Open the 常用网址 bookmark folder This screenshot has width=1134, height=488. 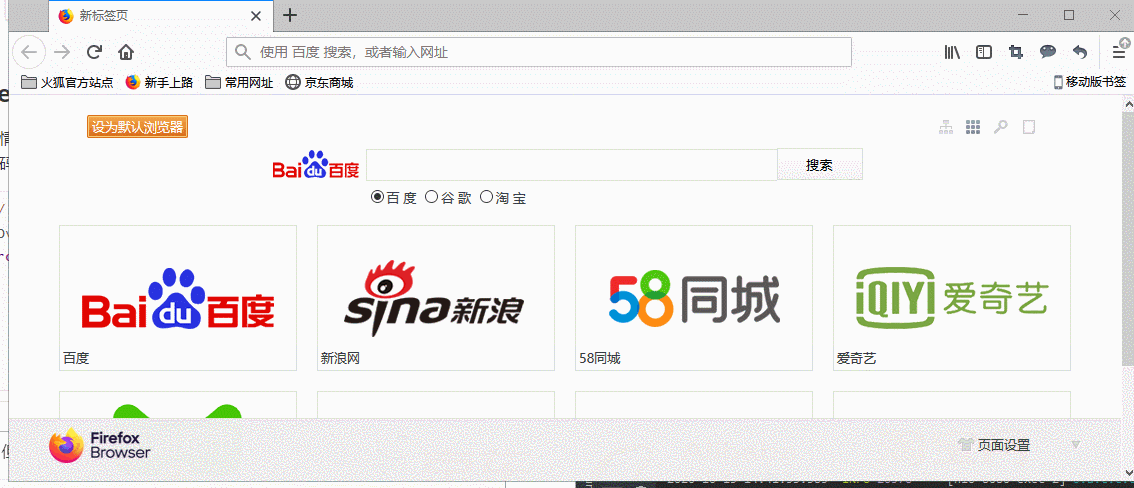coord(239,82)
